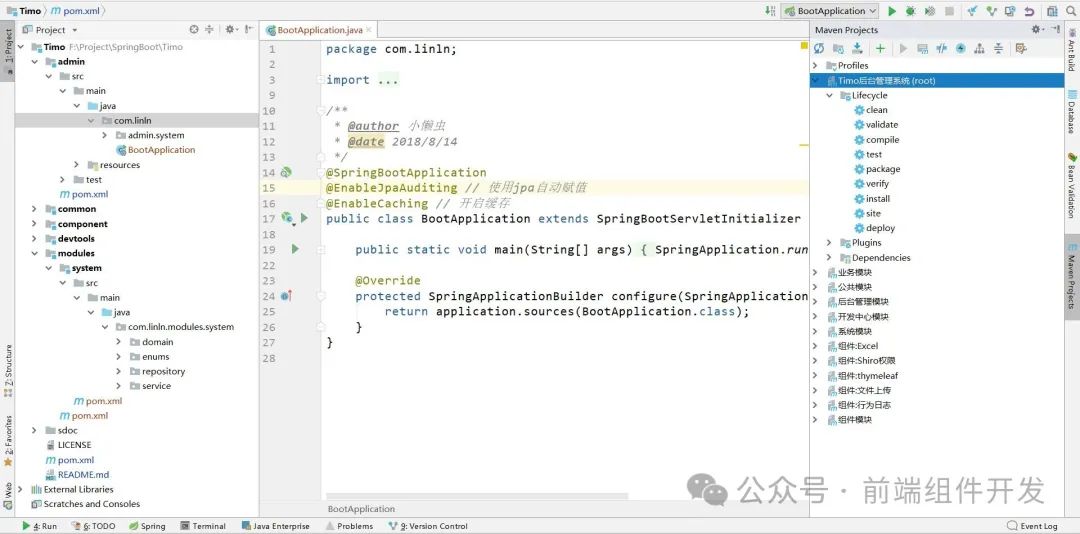Expand the devtools module folder
1080x534 pixels.
coord(34,238)
